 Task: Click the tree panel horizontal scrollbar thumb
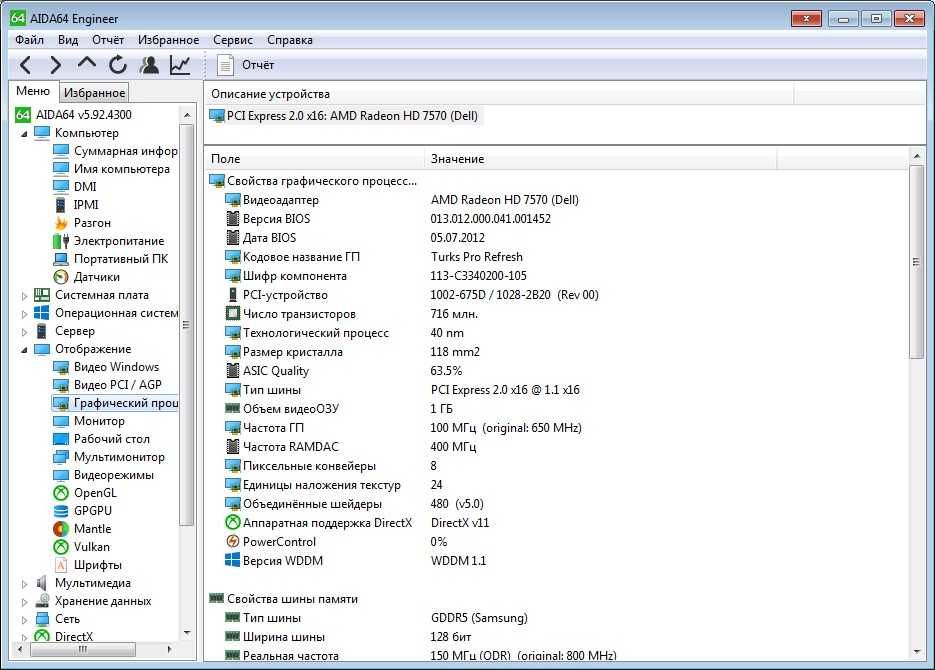point(82,649)
